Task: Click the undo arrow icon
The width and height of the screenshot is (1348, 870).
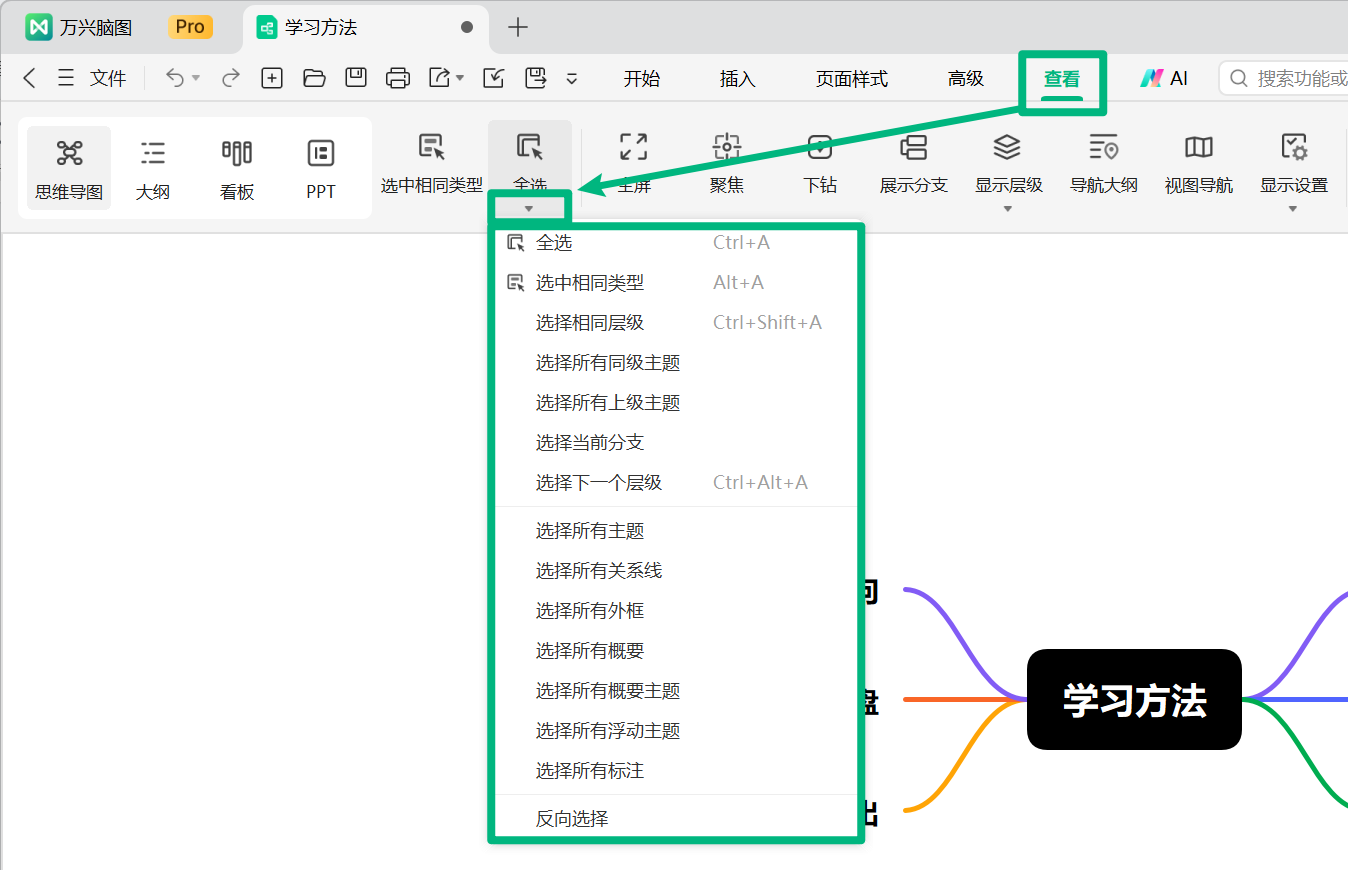Action: point(175,78)
